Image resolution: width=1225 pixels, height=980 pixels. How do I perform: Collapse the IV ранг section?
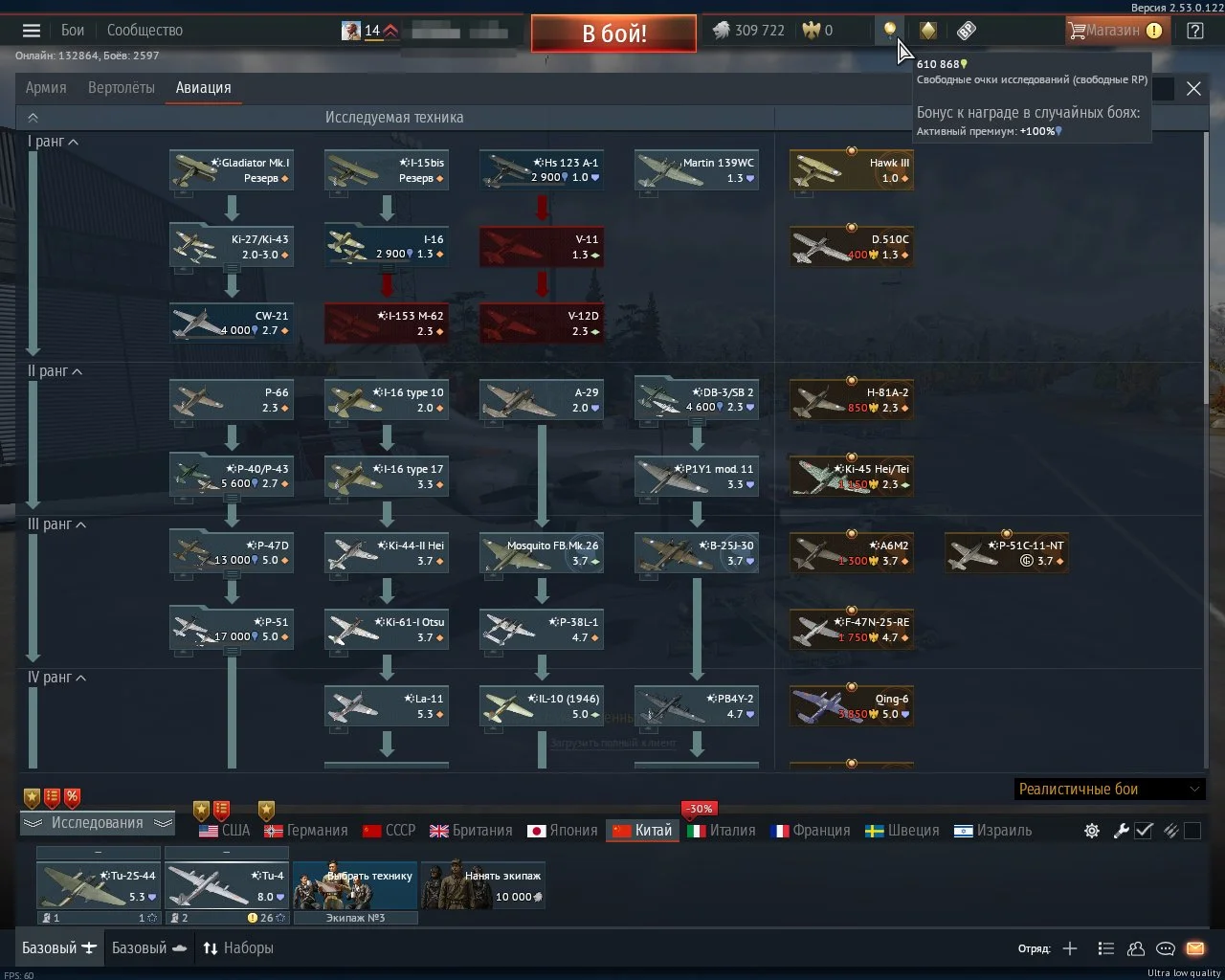tap(56, 678)
